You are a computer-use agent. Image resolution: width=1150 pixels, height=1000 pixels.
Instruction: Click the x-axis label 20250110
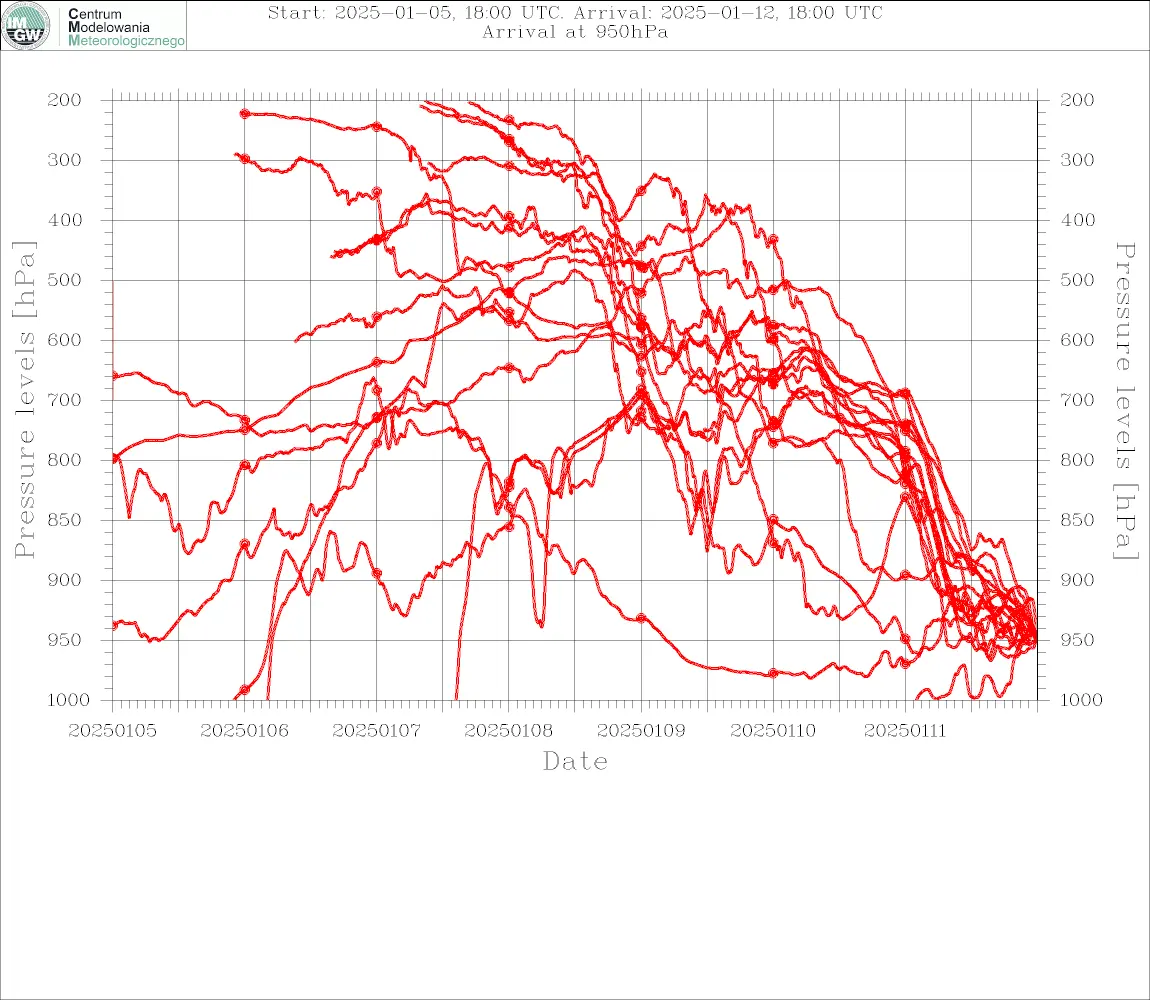(773, 731)
